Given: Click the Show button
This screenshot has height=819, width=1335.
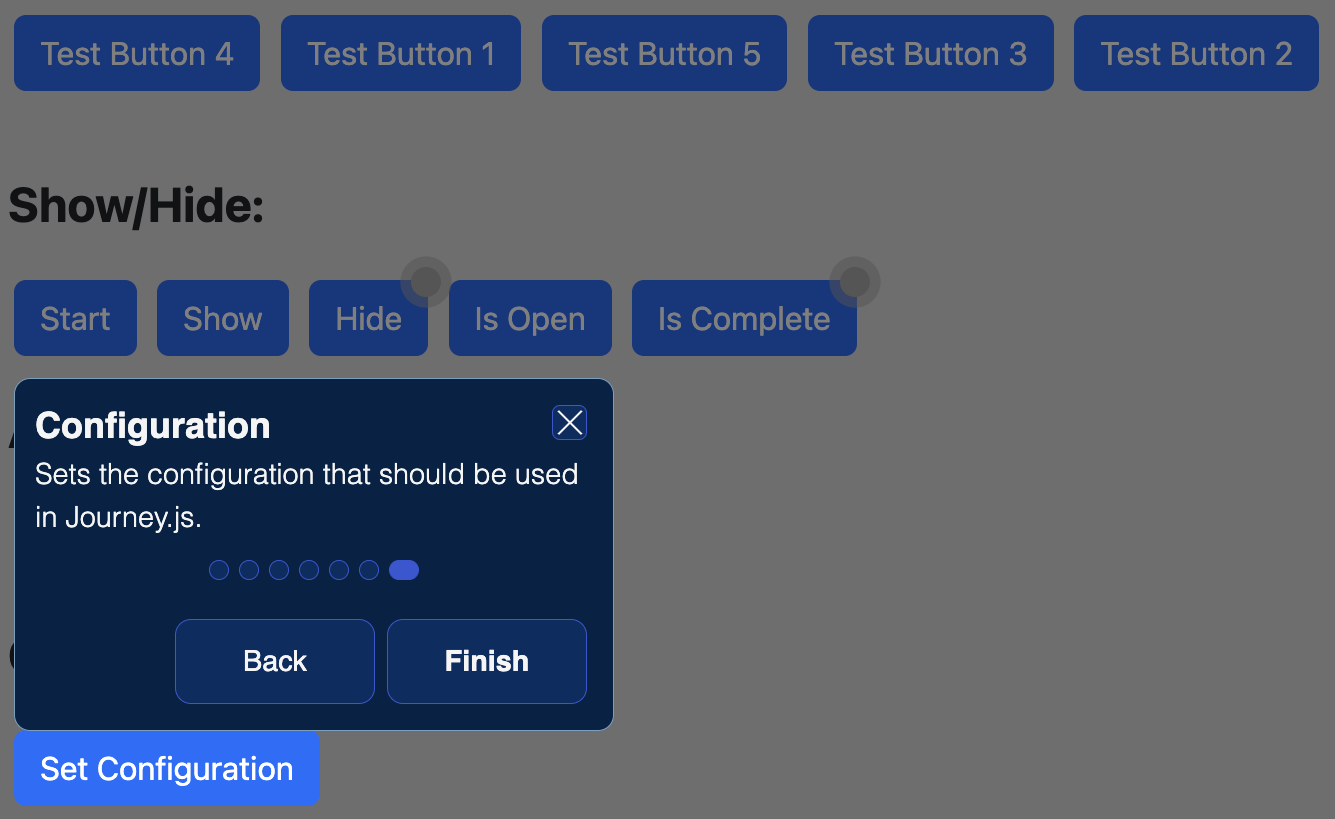Looking at the screenshot, I should (223, 319).
